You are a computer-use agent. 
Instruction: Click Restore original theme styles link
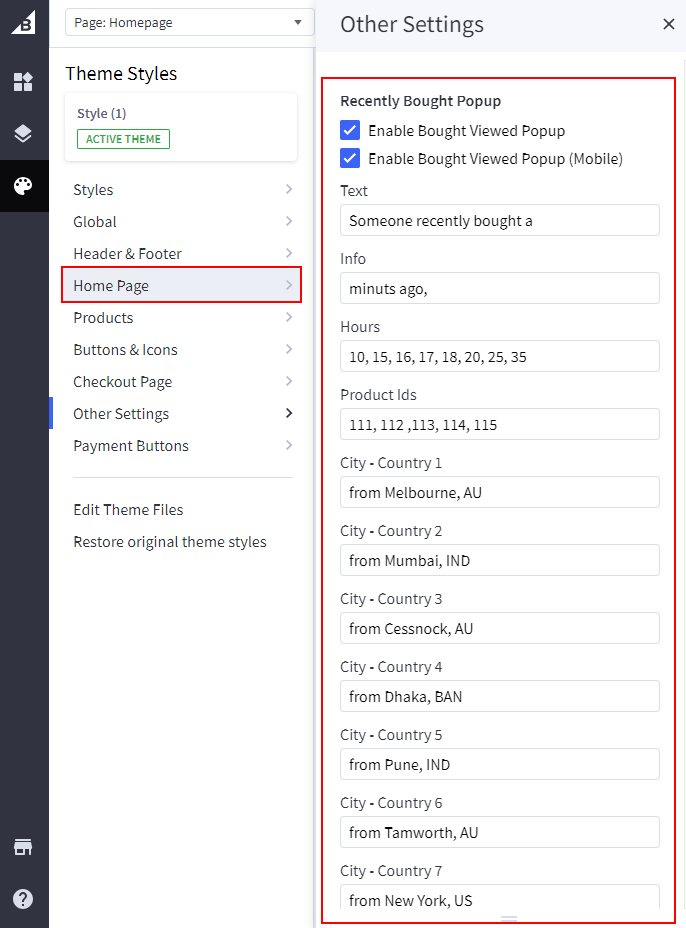pos(170,542)
